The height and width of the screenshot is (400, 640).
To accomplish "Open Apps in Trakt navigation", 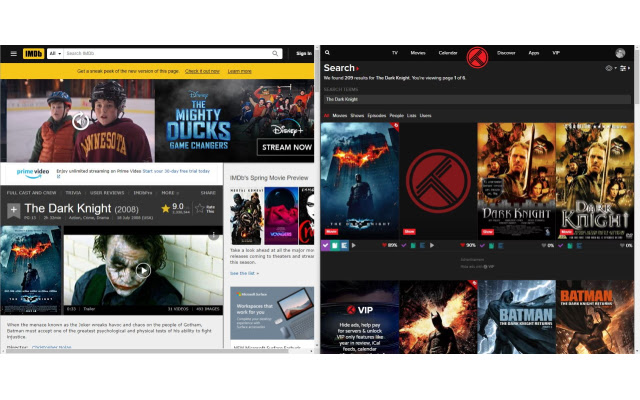I will 533,53.
